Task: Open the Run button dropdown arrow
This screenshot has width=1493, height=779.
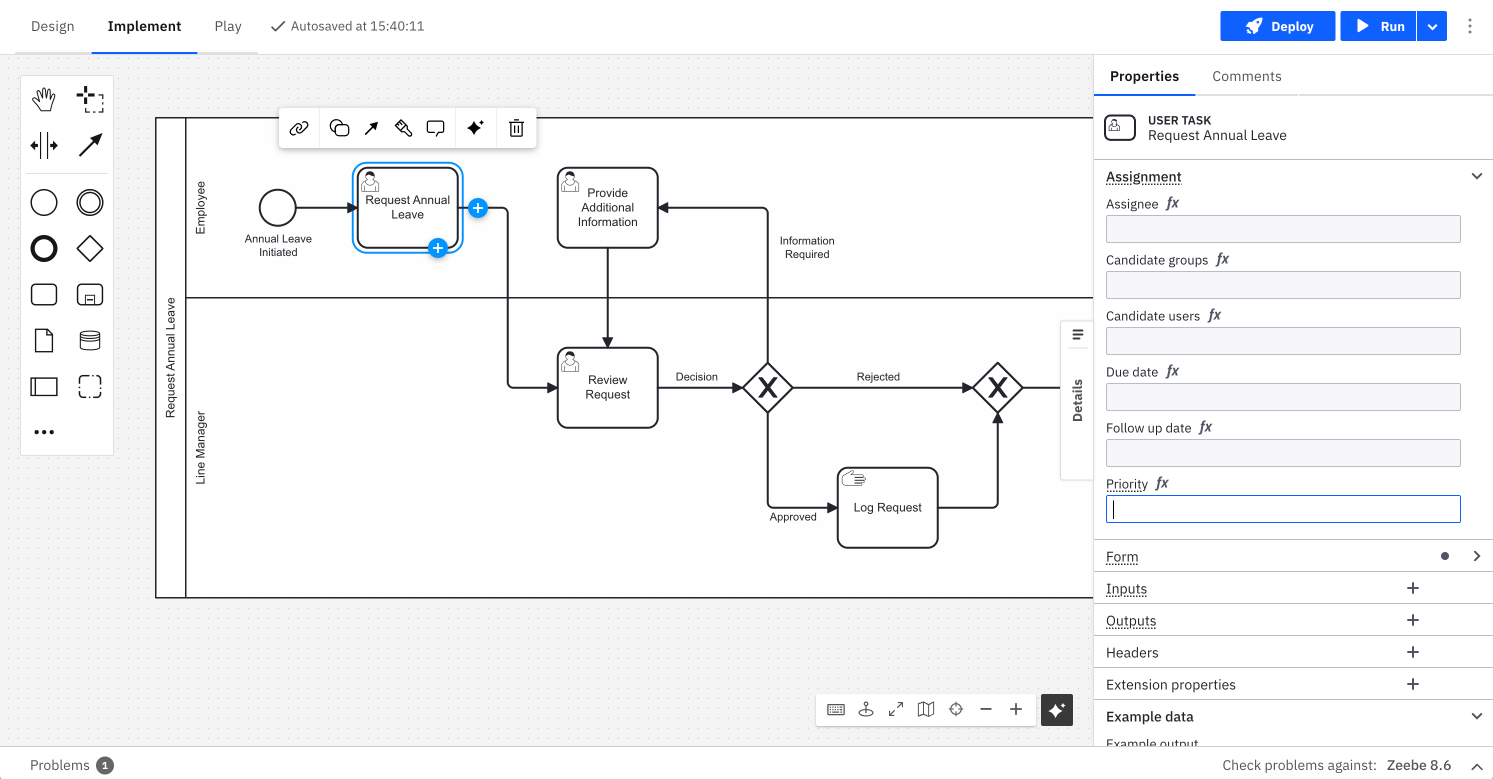Action: 1432,26
